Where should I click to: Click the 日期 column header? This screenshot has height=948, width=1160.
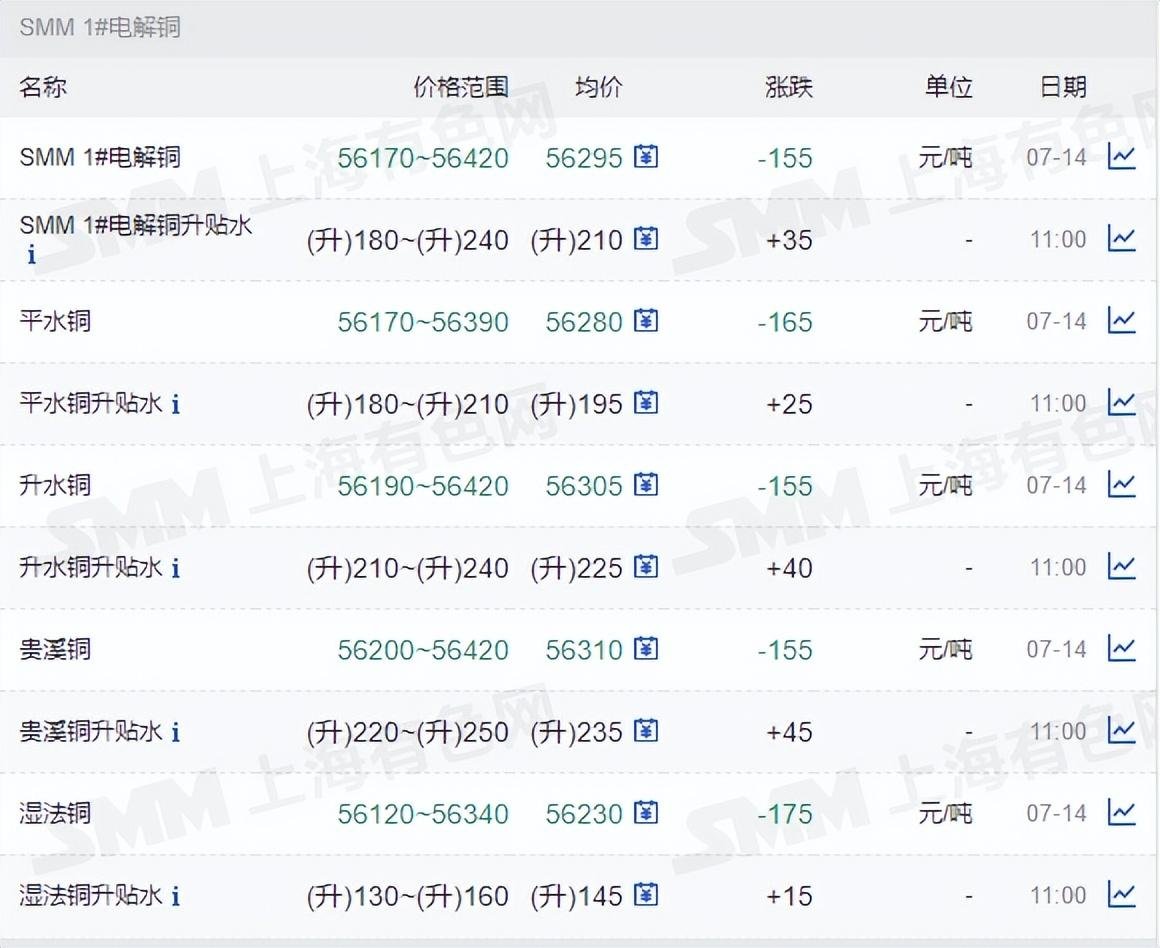(1063, 87)
